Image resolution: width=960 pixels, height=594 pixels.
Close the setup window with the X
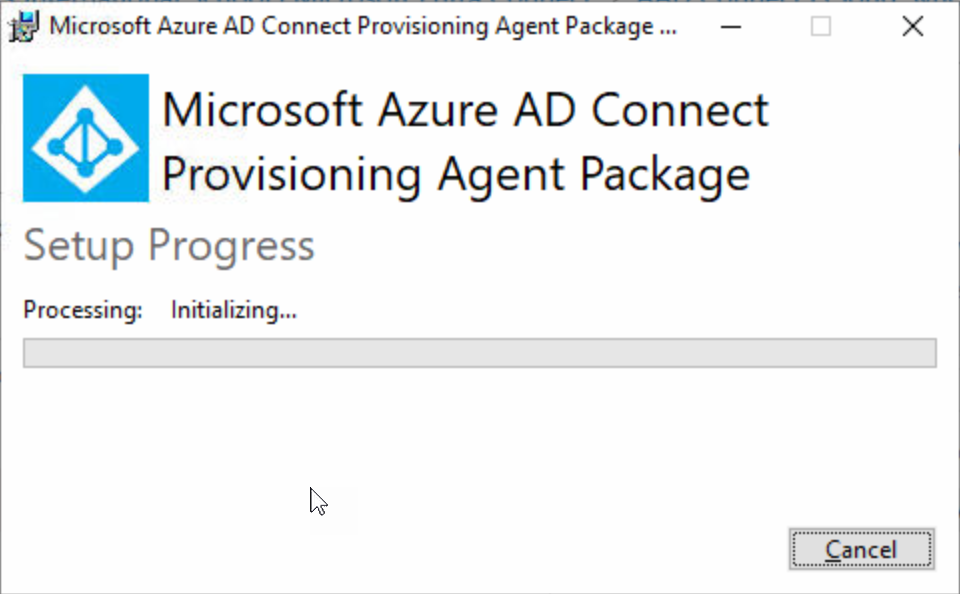[912, 26]
